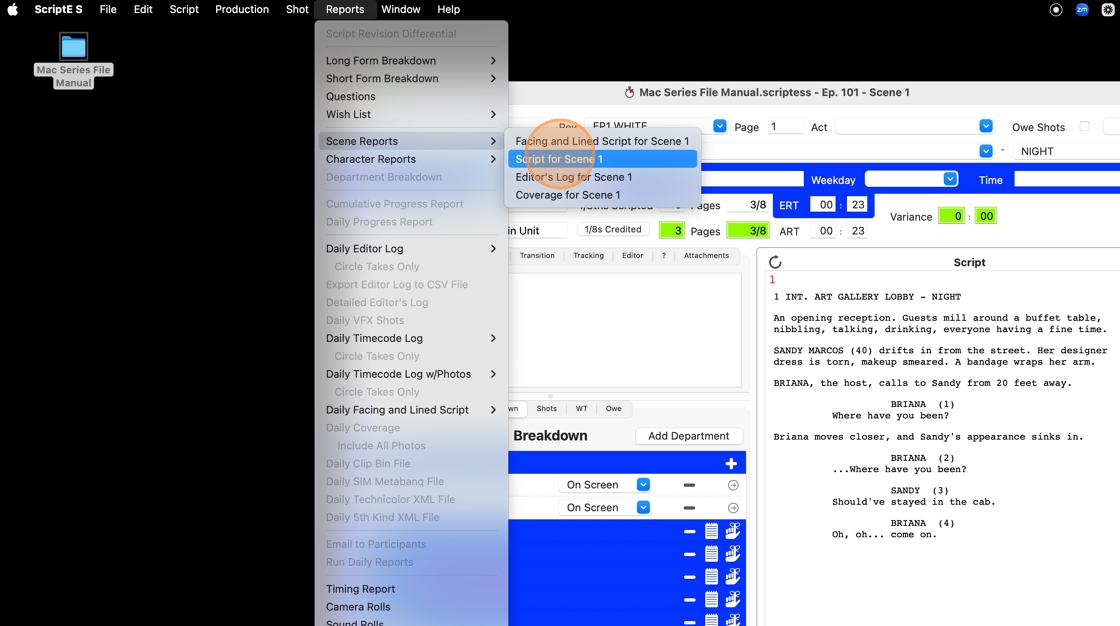Open the Mac Series File Manual folder
Screen dimensions: 1120x626
[x=73, y=47]
